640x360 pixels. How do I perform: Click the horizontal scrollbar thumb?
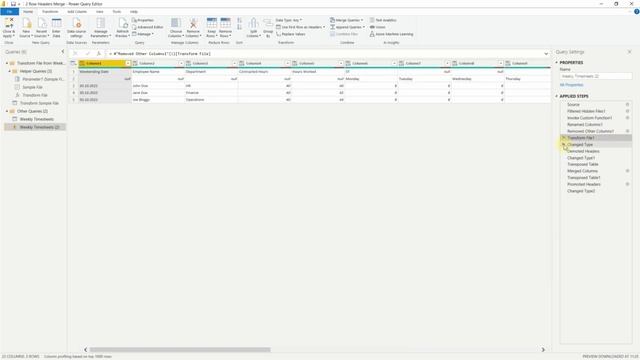[x=180, y=350]
